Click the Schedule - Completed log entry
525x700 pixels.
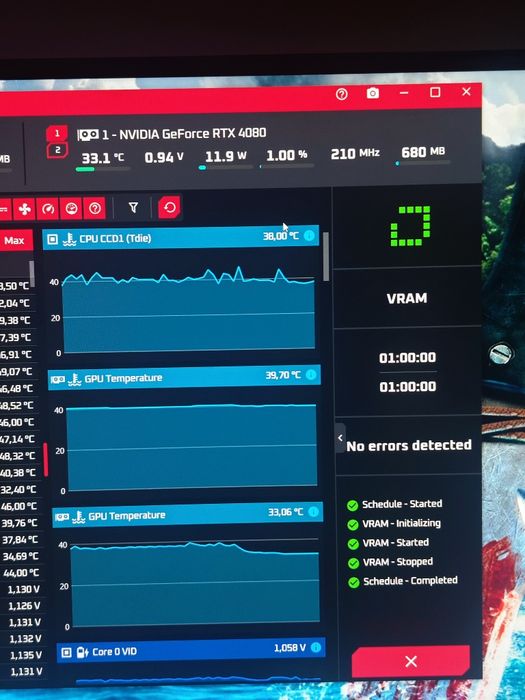pos(410,581)
